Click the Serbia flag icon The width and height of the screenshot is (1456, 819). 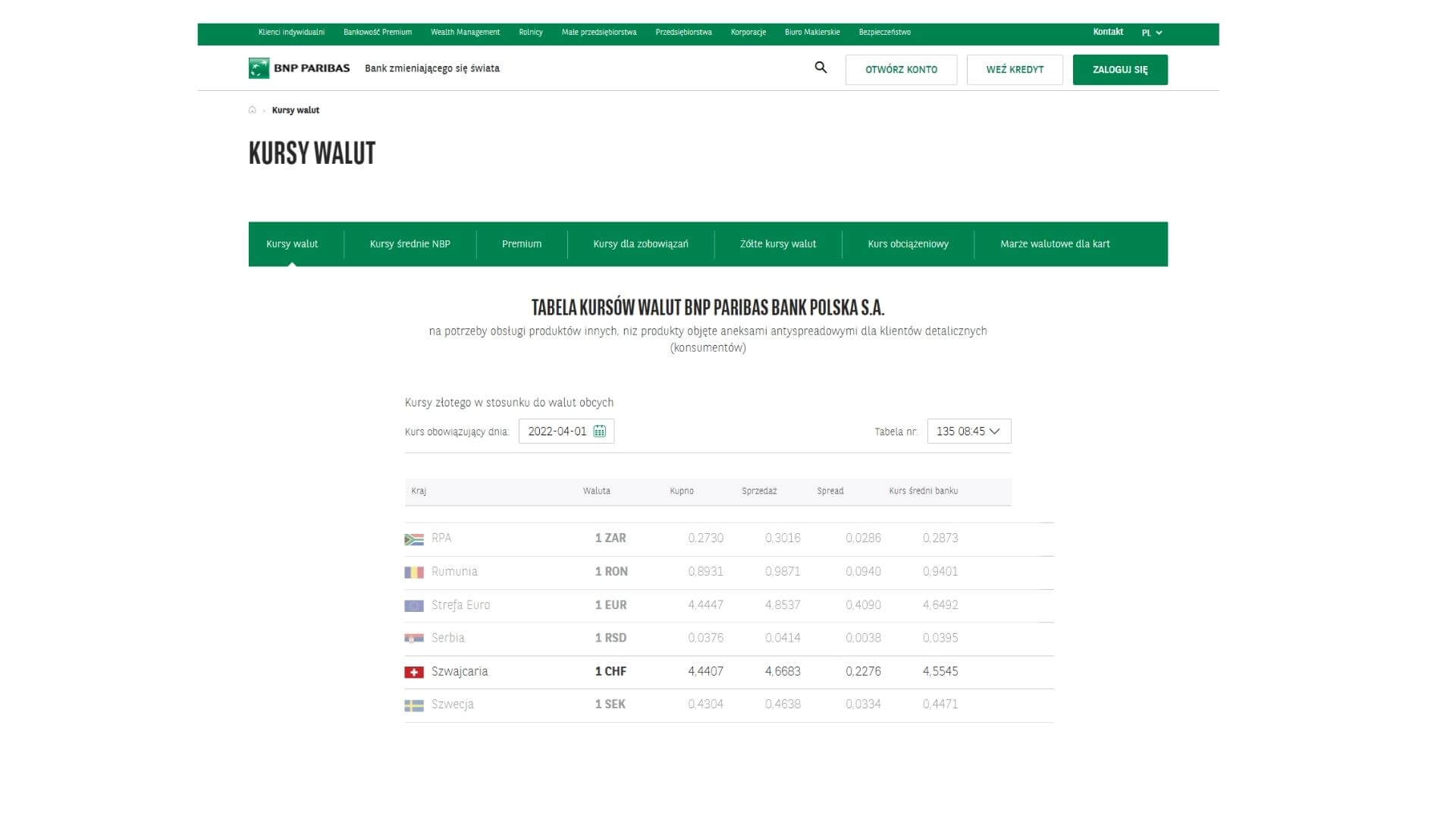tap(414, 639)
